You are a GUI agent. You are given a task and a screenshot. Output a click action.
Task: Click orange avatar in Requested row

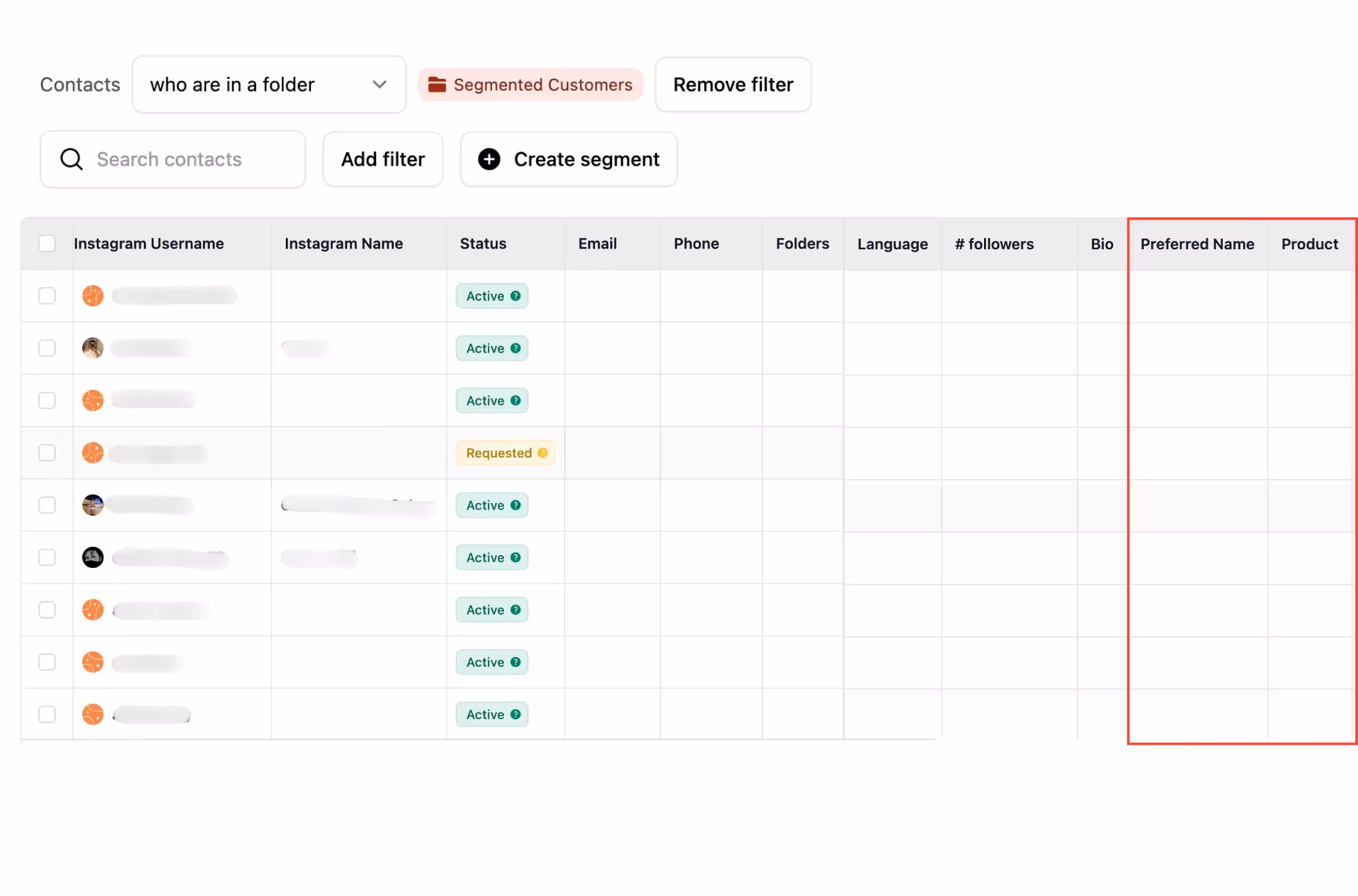point(93,453)
